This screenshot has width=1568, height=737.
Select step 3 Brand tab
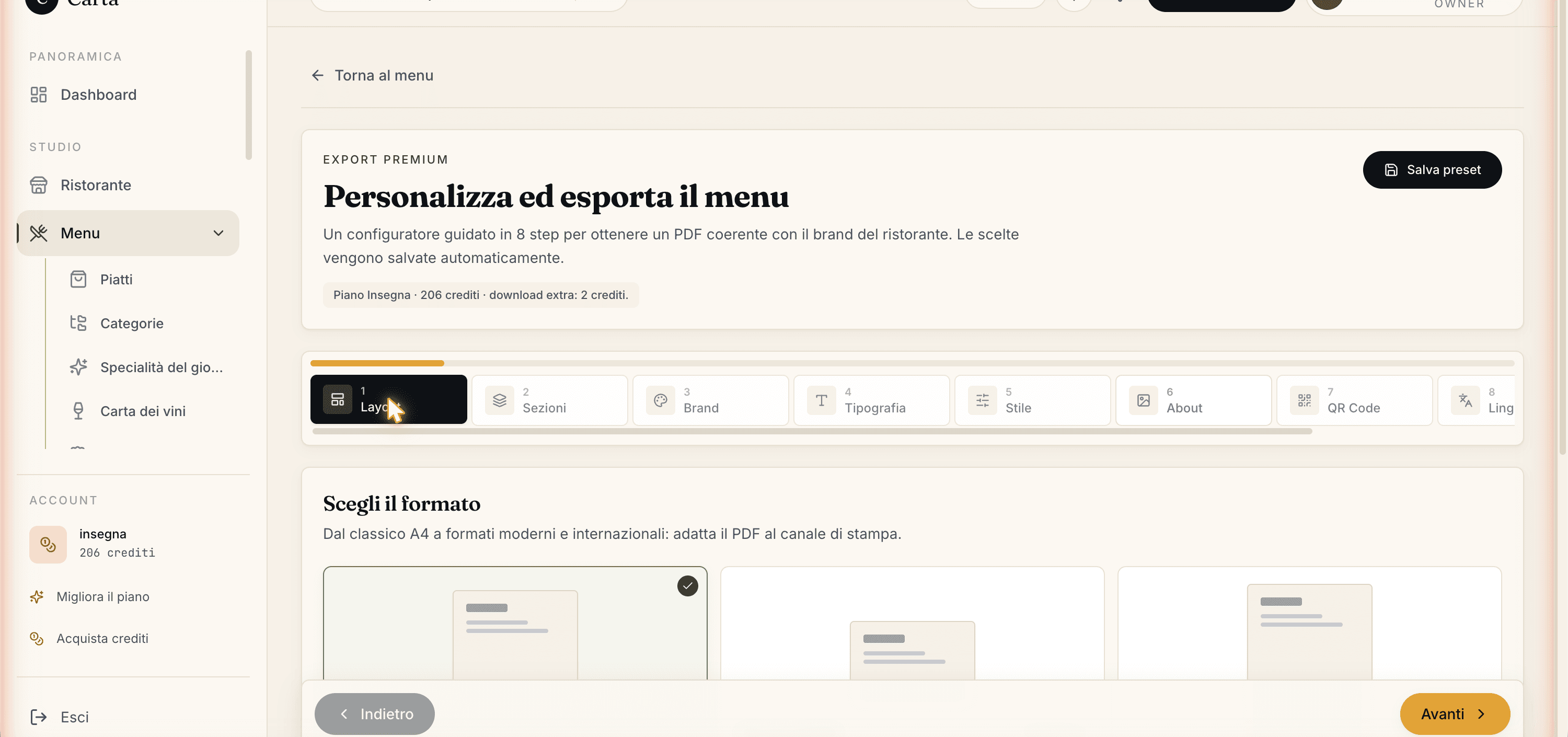tap(710, 400)
